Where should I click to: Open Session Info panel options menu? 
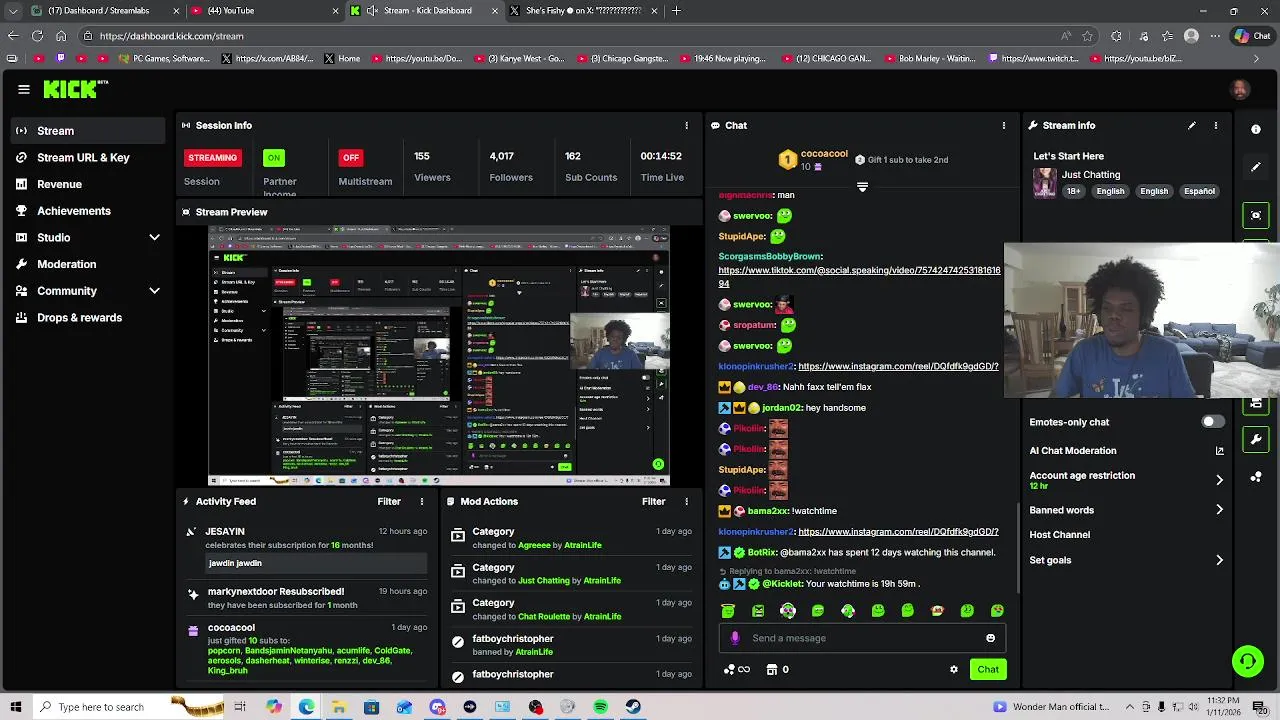pyautogui.click(x=686, y=125)
